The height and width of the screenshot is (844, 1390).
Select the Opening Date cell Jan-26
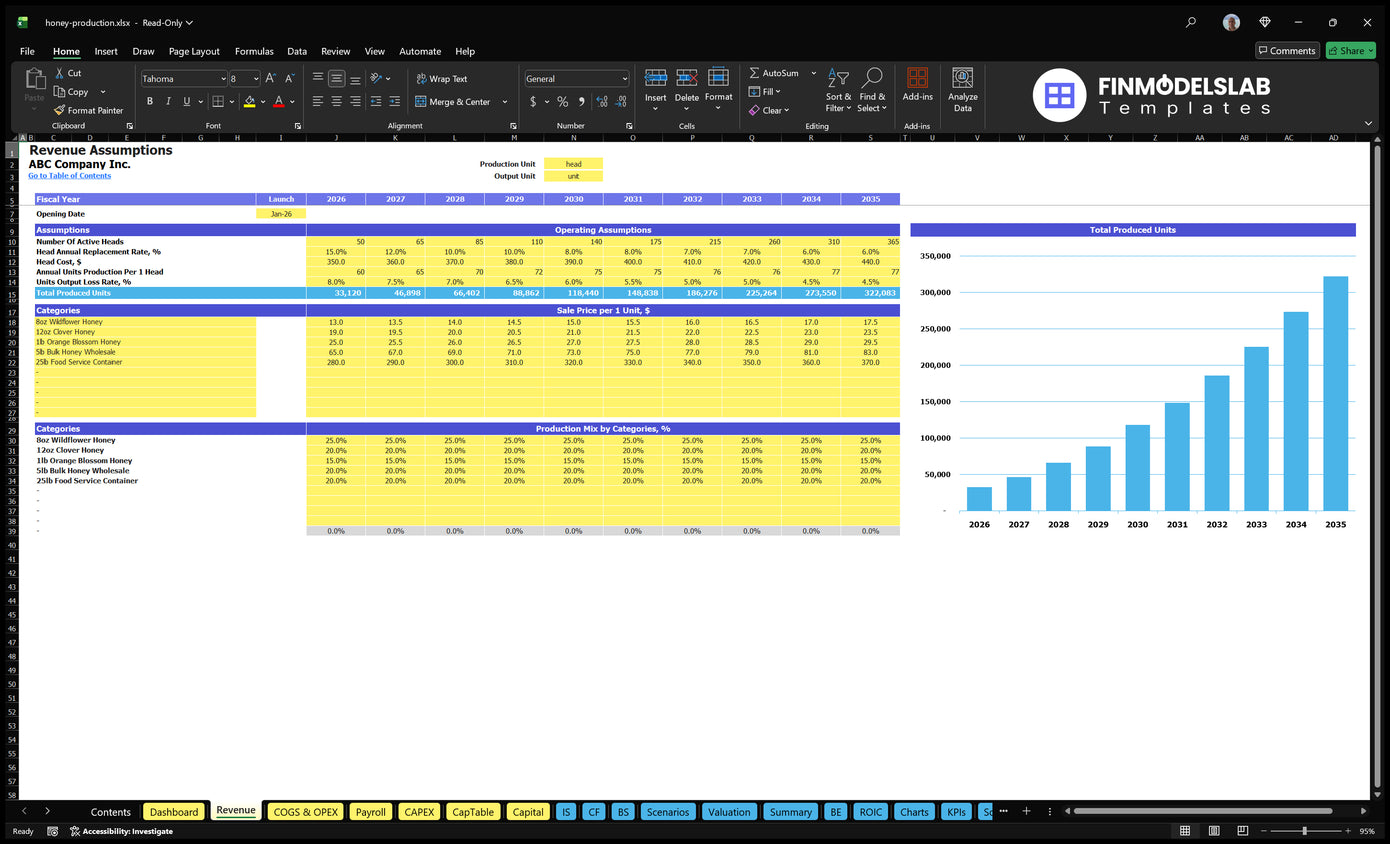(281, 214)
